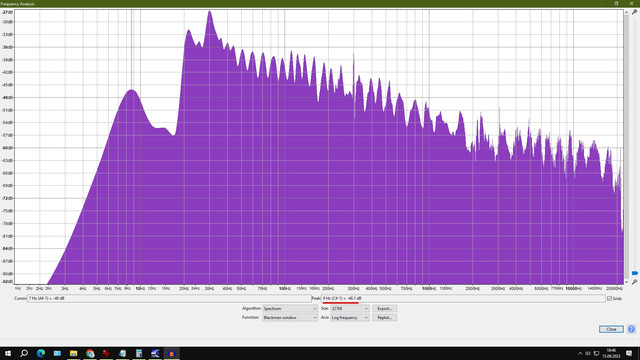Click the active Audacity icon in the taskbar
This screenshot has height=360, width=640.
click(x=171, y=353)
